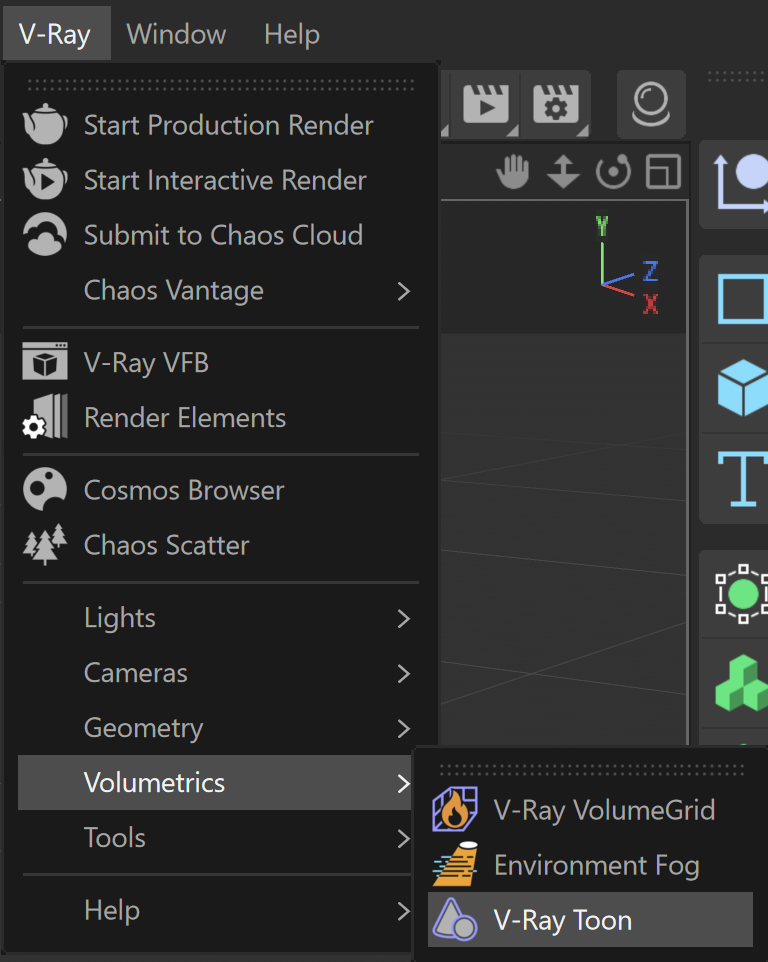
Task: Expand the Cameras submenu
Action: click(218, 673)
